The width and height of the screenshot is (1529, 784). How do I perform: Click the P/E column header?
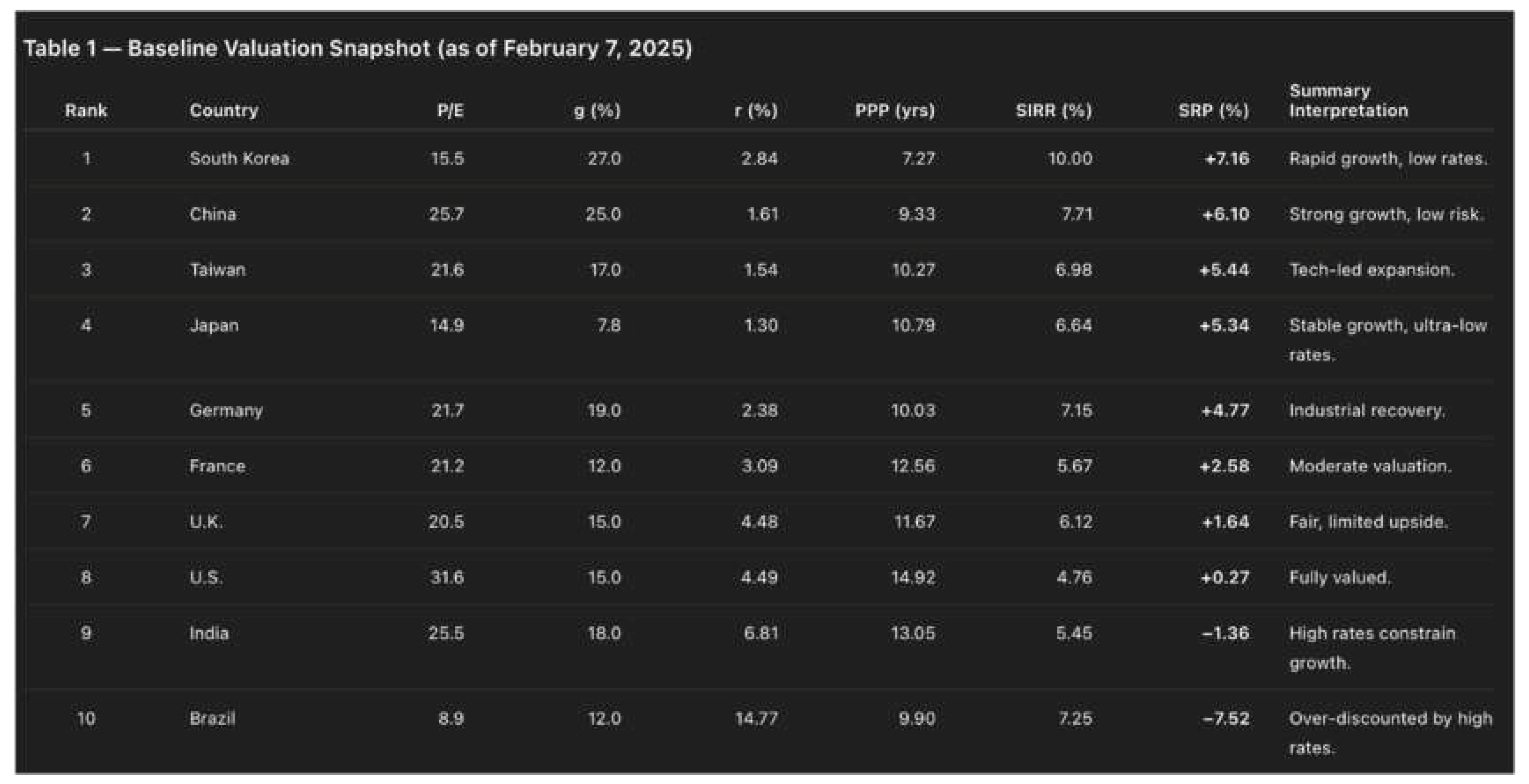[x=450, y=110]
